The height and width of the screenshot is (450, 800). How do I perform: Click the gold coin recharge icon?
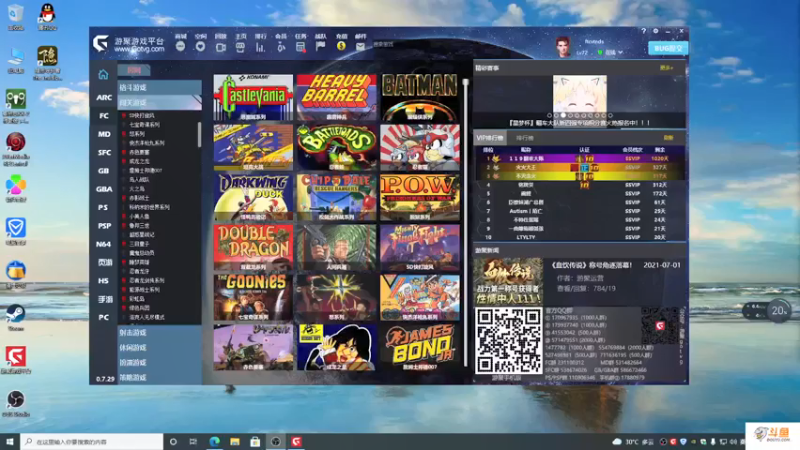coord(341,46)
